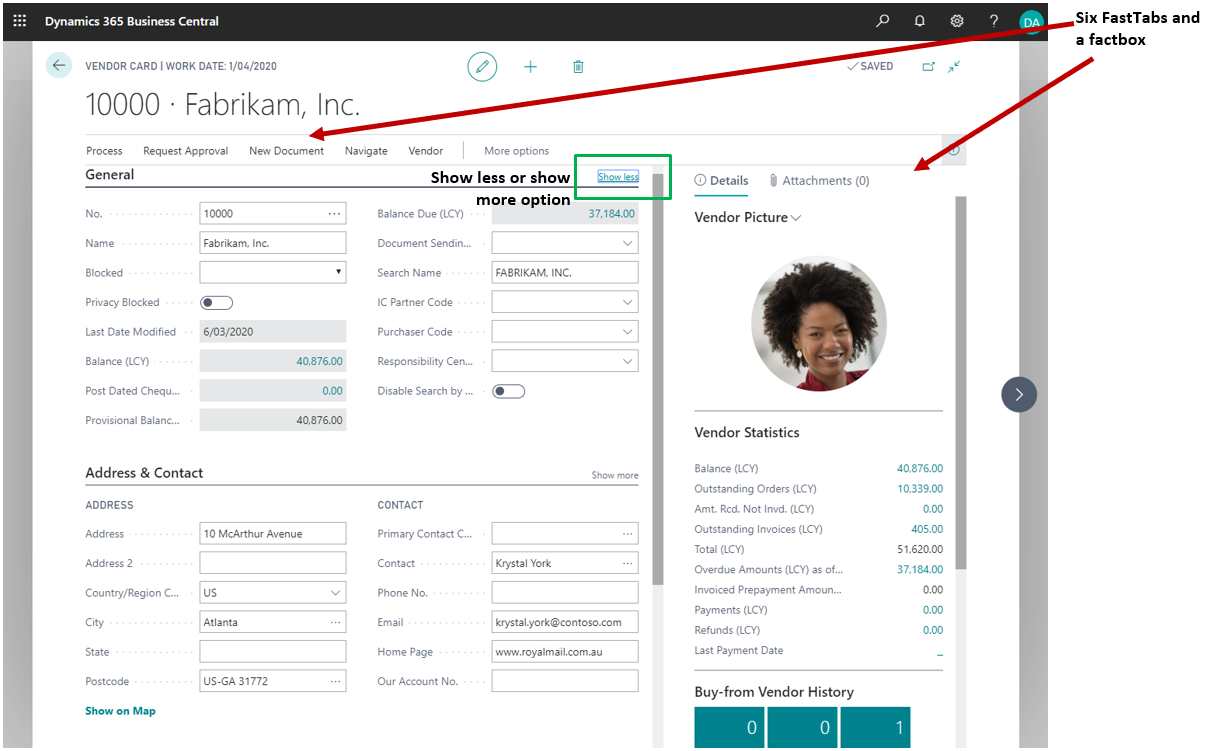Open the New Document menu
This screenshot has width=1214, height=751.
pyautogui.click(x=286, y=151)
